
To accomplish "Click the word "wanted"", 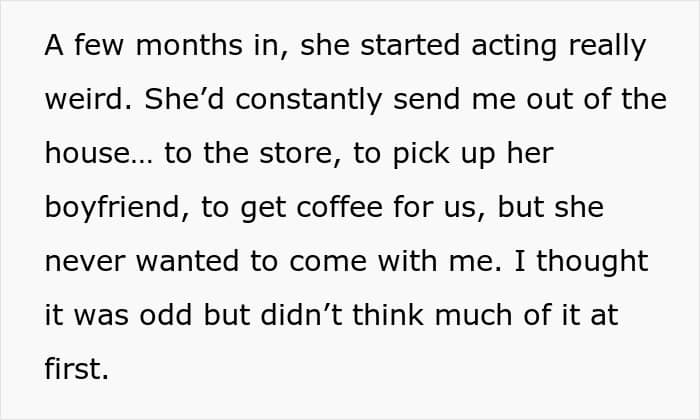I will 188,261.
